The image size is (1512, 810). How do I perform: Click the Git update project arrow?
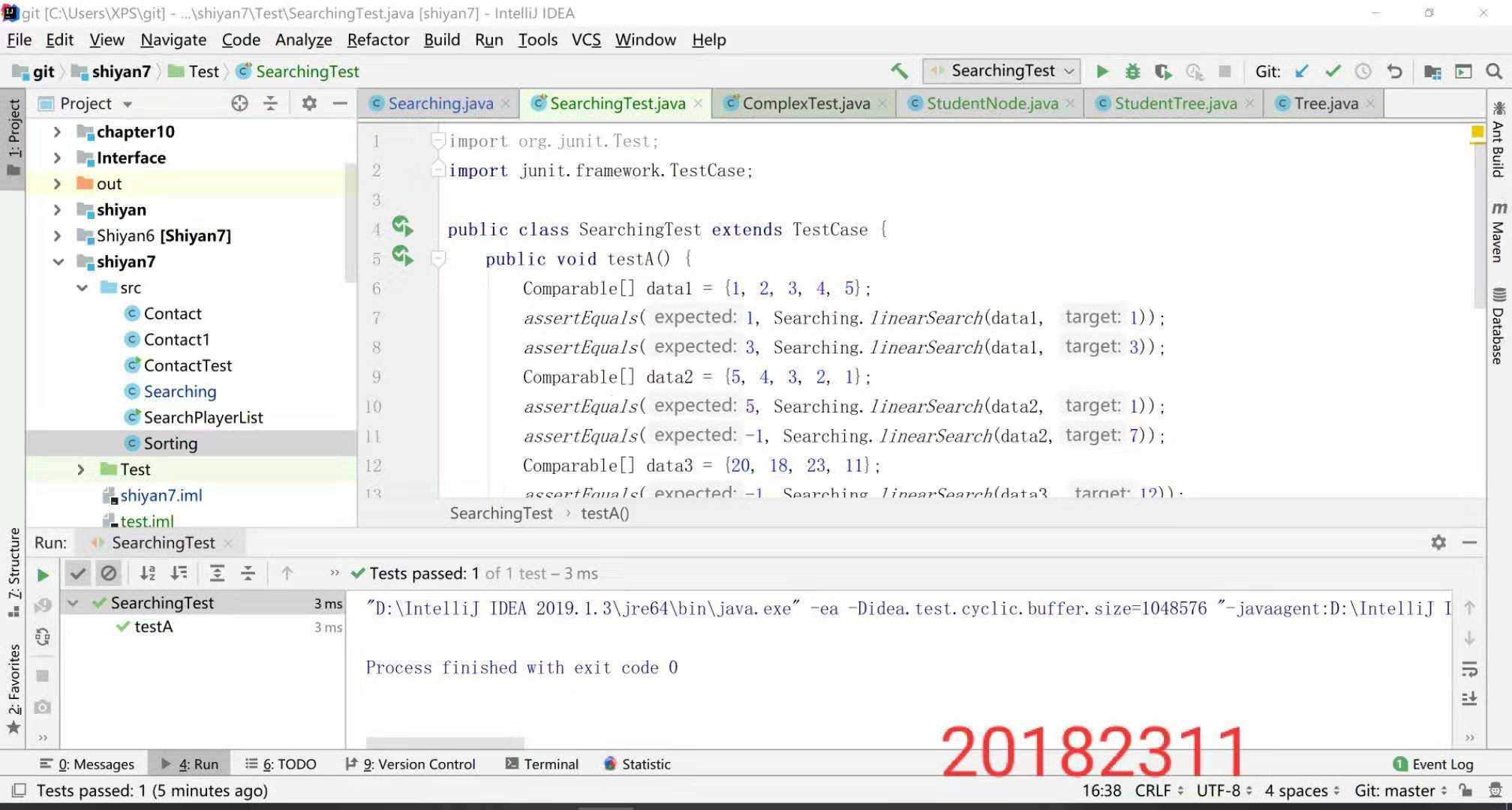[x=1302, y=71]
